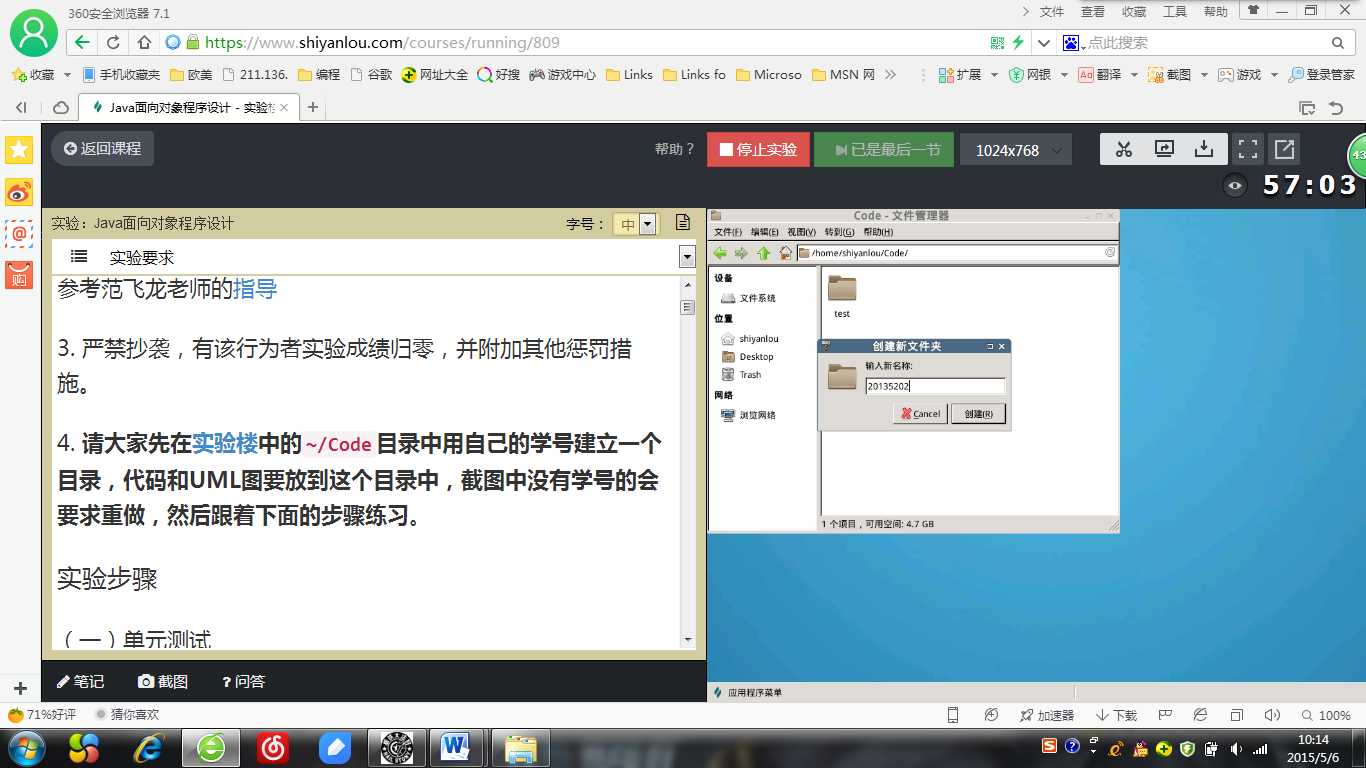Go up one folder in file manager

(x=763, y=253)
